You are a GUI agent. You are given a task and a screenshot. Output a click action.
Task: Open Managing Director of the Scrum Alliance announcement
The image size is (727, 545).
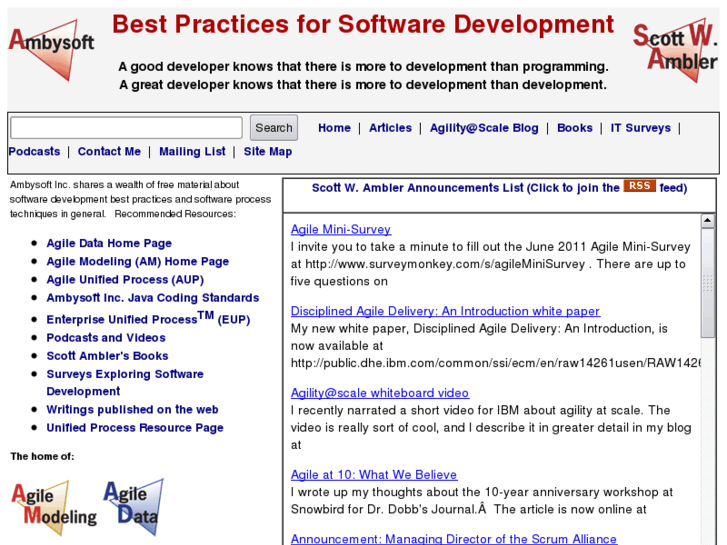point(453,539)
